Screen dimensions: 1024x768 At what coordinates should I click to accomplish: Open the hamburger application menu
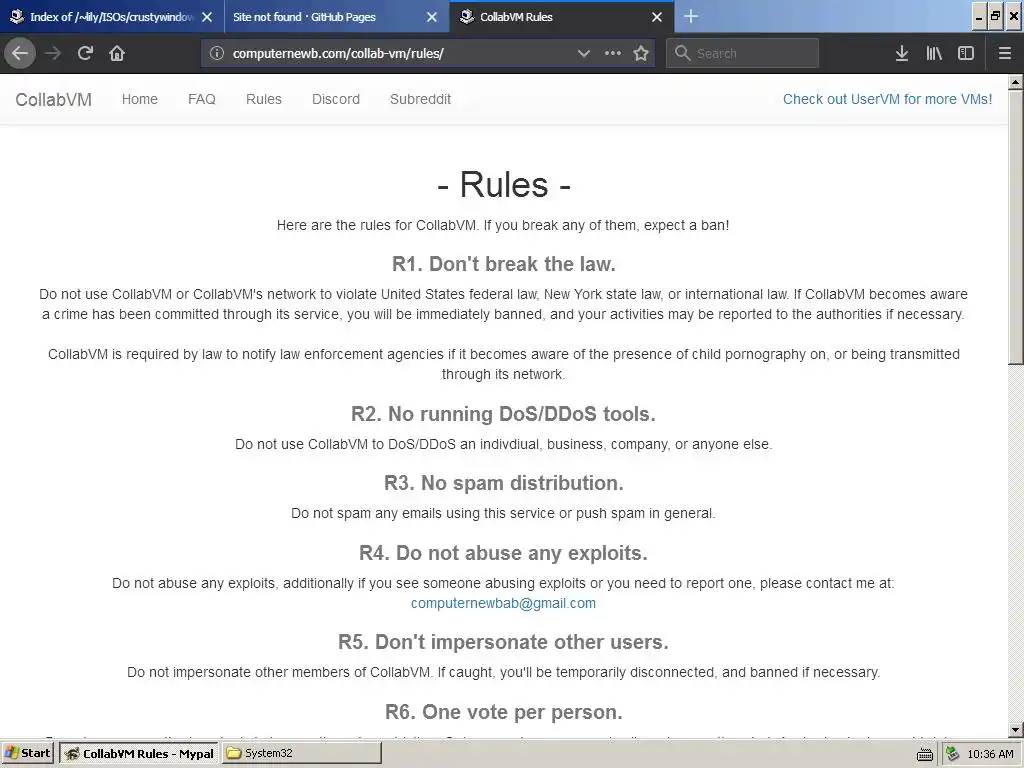(x=1005, y=53)
